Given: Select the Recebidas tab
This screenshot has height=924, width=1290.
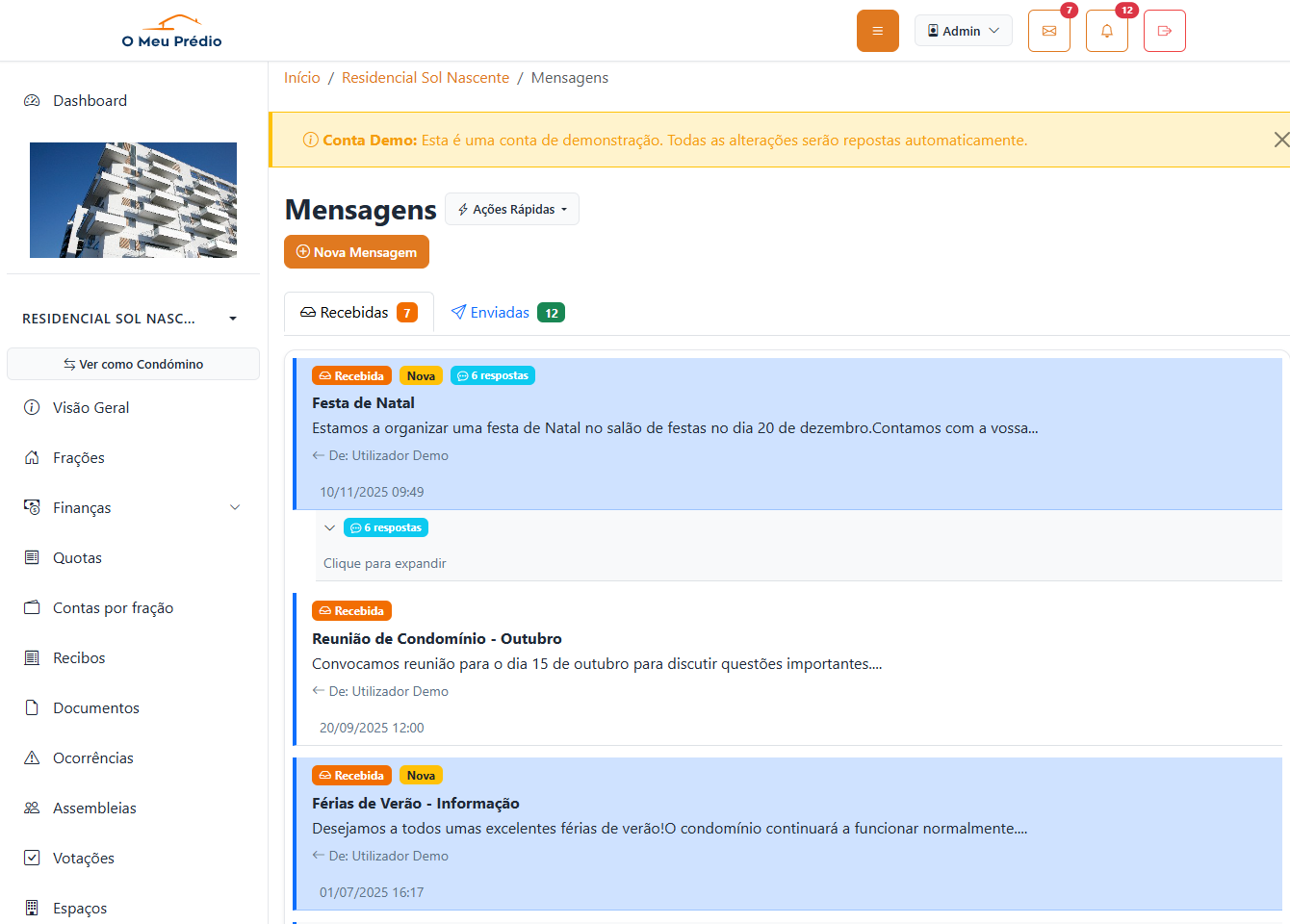Looking at the screenshot, I should point(357,313).
